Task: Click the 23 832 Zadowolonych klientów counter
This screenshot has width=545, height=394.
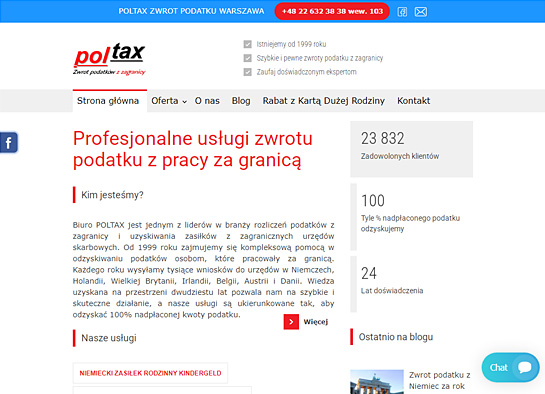Action: 412,149
